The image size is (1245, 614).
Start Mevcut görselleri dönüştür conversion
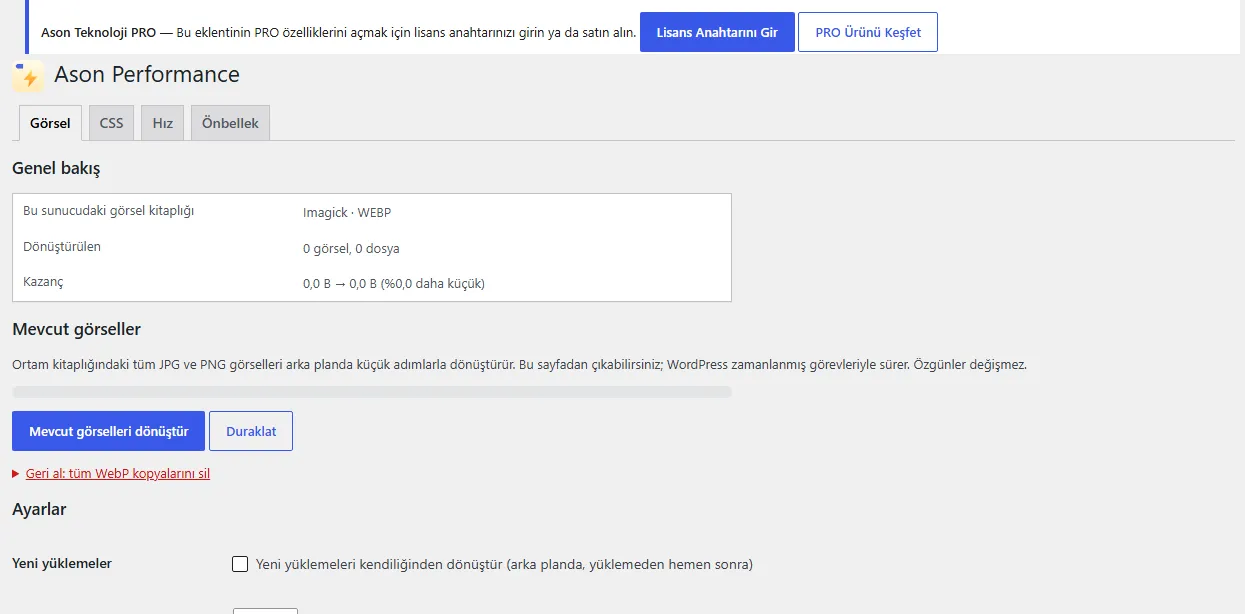click(x=108, y=431)
